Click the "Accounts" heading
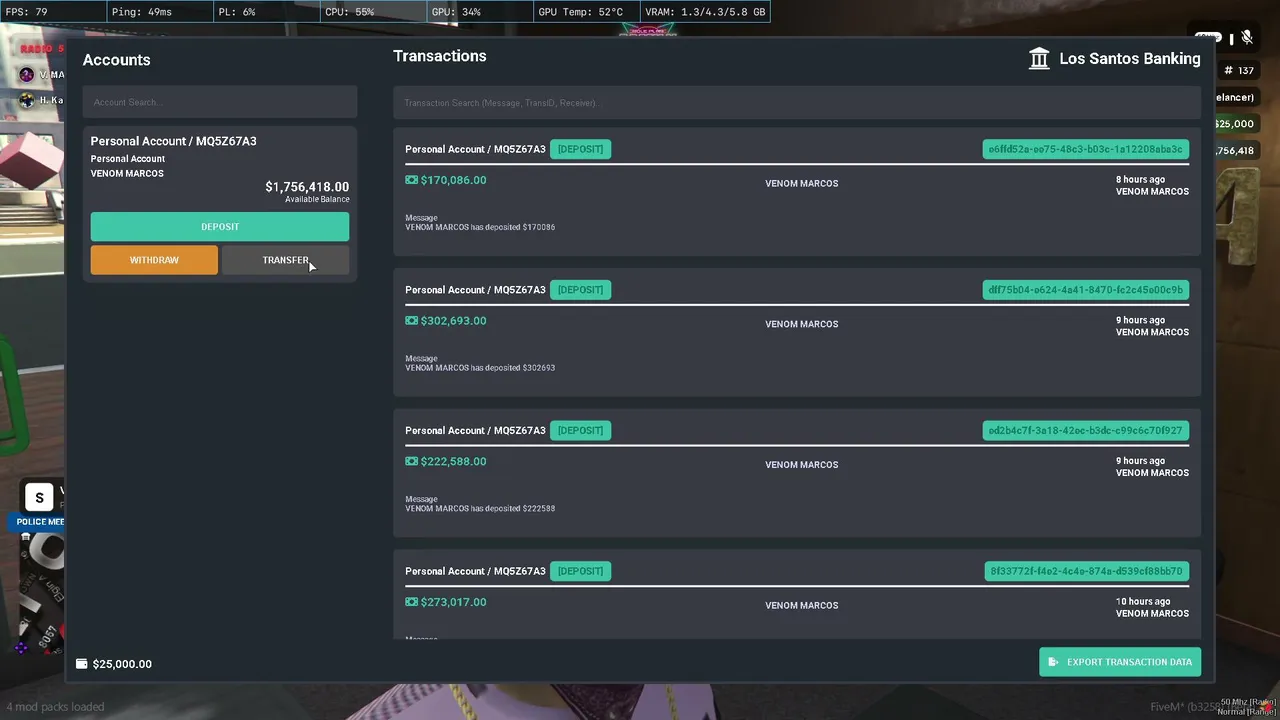Image resolution: width=1280 pixels, height=720 pixels. [116, 60]
